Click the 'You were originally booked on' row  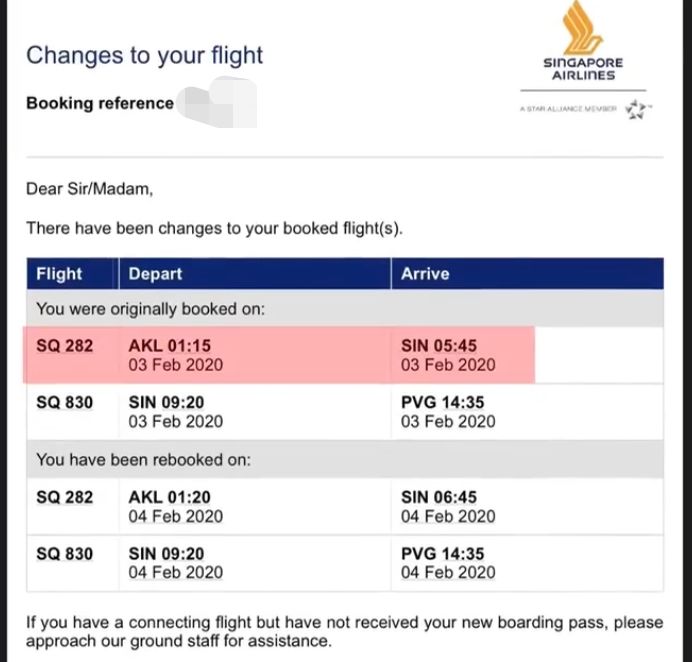pyautogui.click(x=151, y=309)
